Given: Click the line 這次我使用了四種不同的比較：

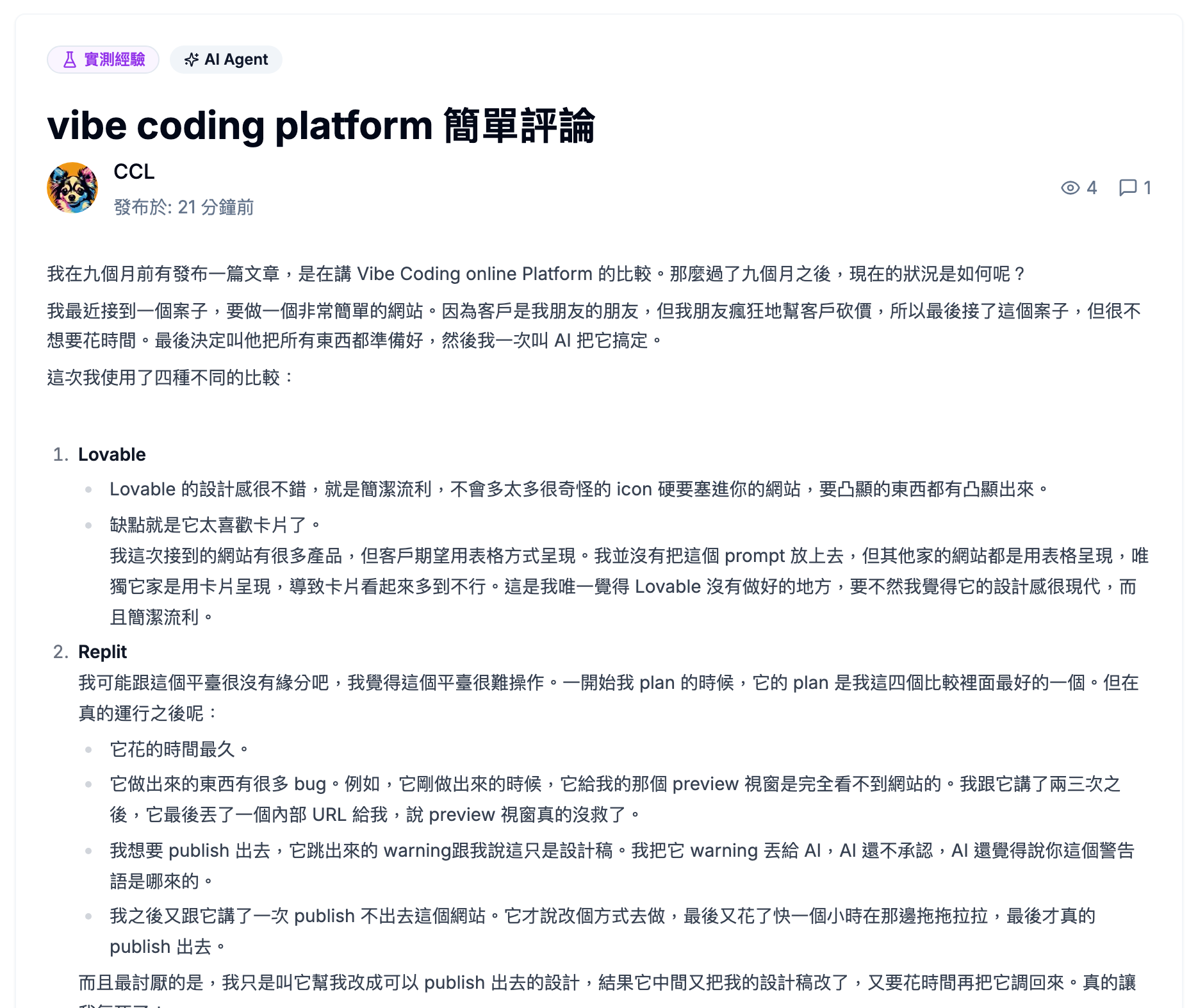Looking at the screenshot, I should 171,377.
